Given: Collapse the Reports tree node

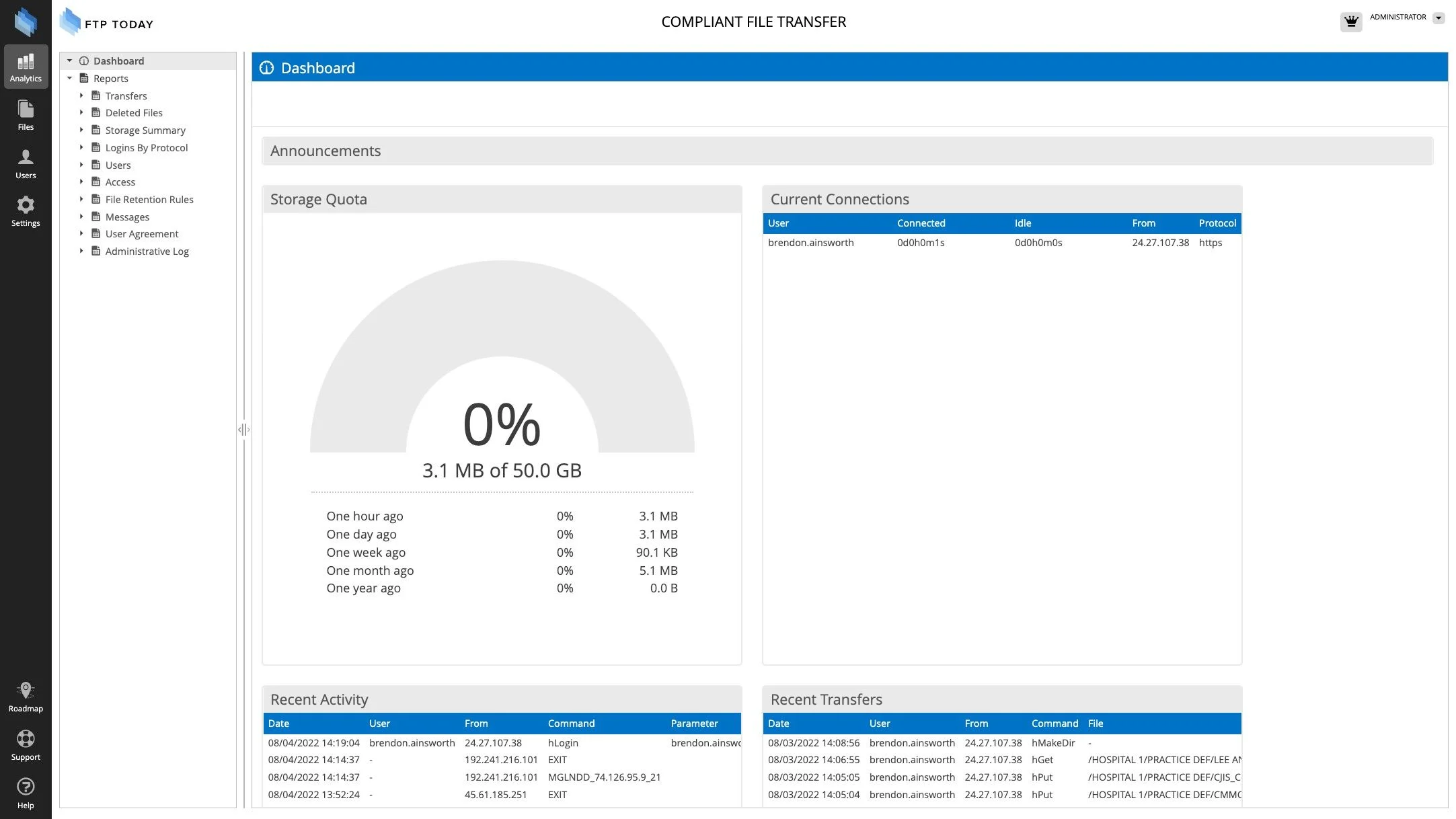Looking at the screenshot, I should (69, 78).
